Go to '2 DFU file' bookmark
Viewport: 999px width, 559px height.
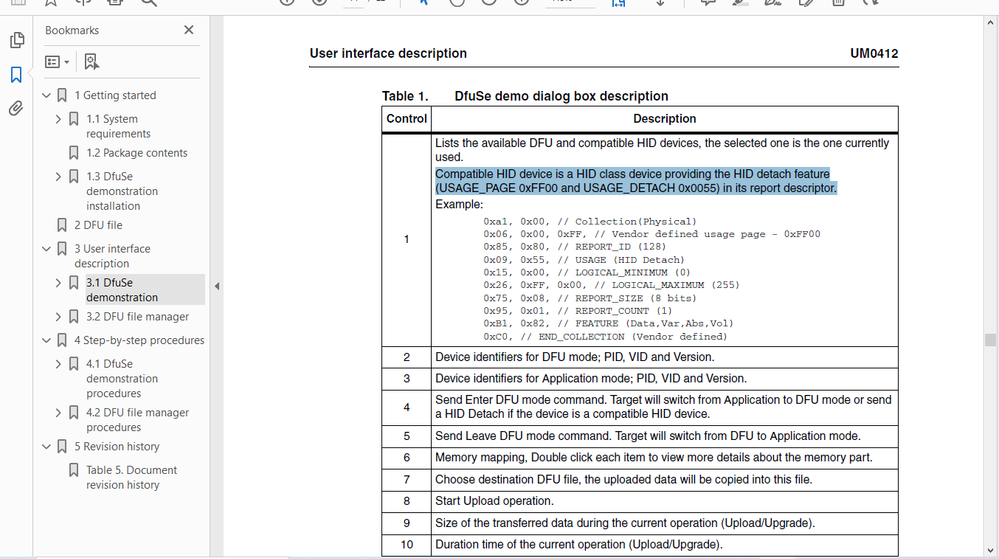coord(98,225)
